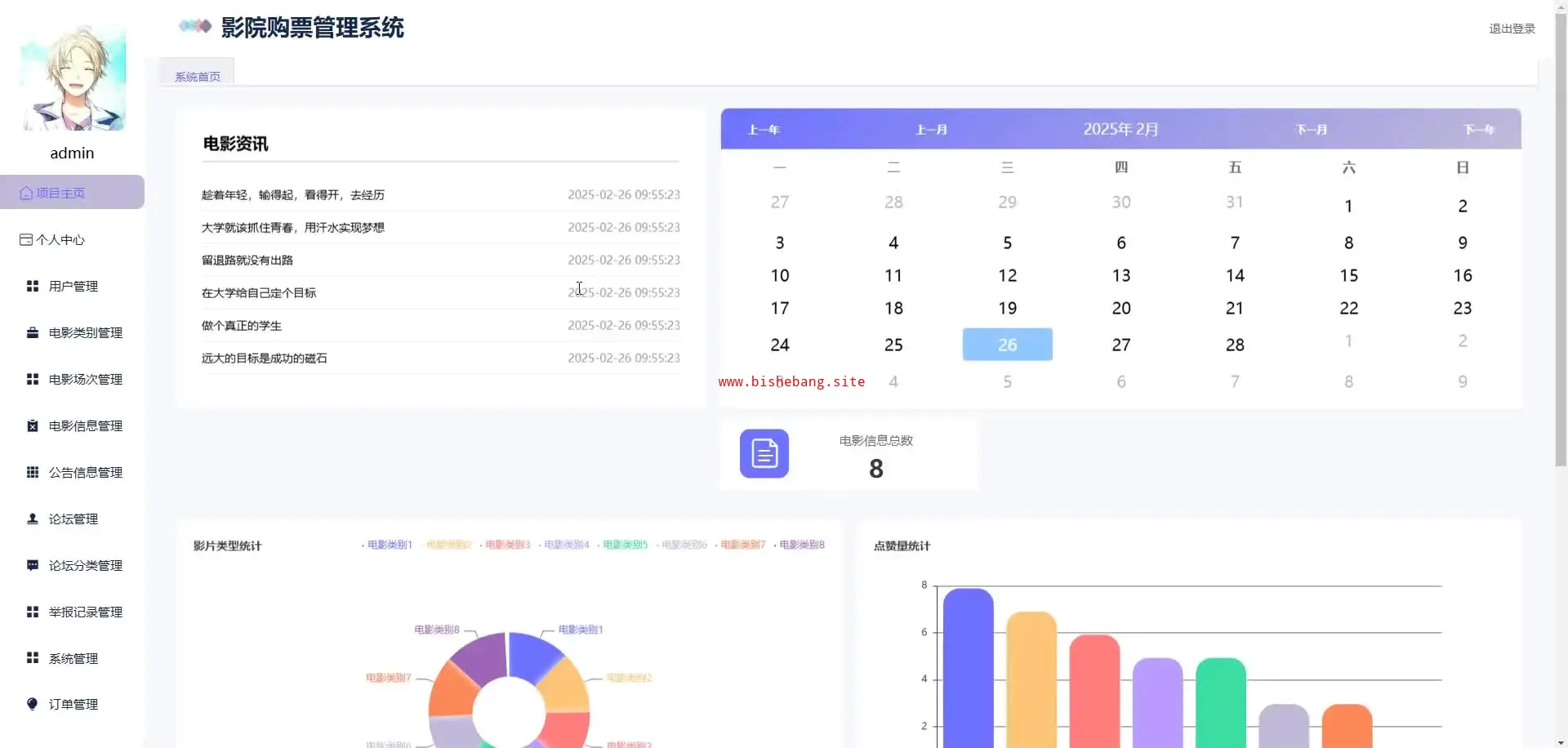Select date 14 in the calendar
This screenshot has height=748, width=1568.
[1235, 276]
